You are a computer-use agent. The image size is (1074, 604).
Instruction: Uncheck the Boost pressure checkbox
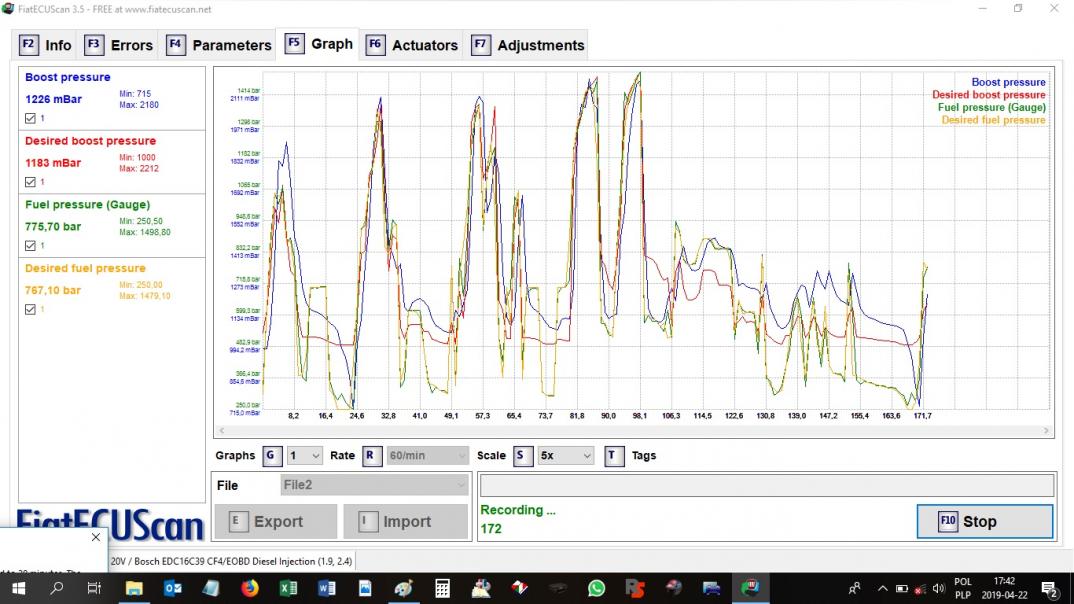(30, 118)
